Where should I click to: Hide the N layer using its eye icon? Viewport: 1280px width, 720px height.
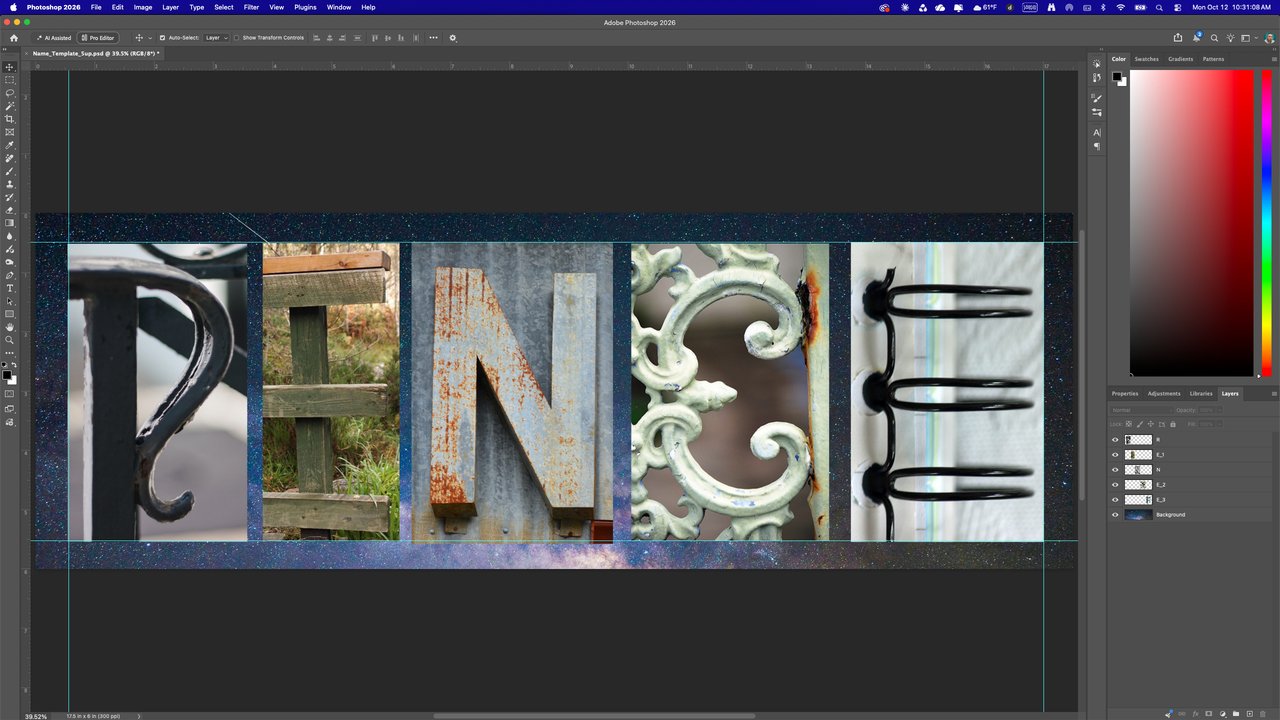click(1115, 470)
